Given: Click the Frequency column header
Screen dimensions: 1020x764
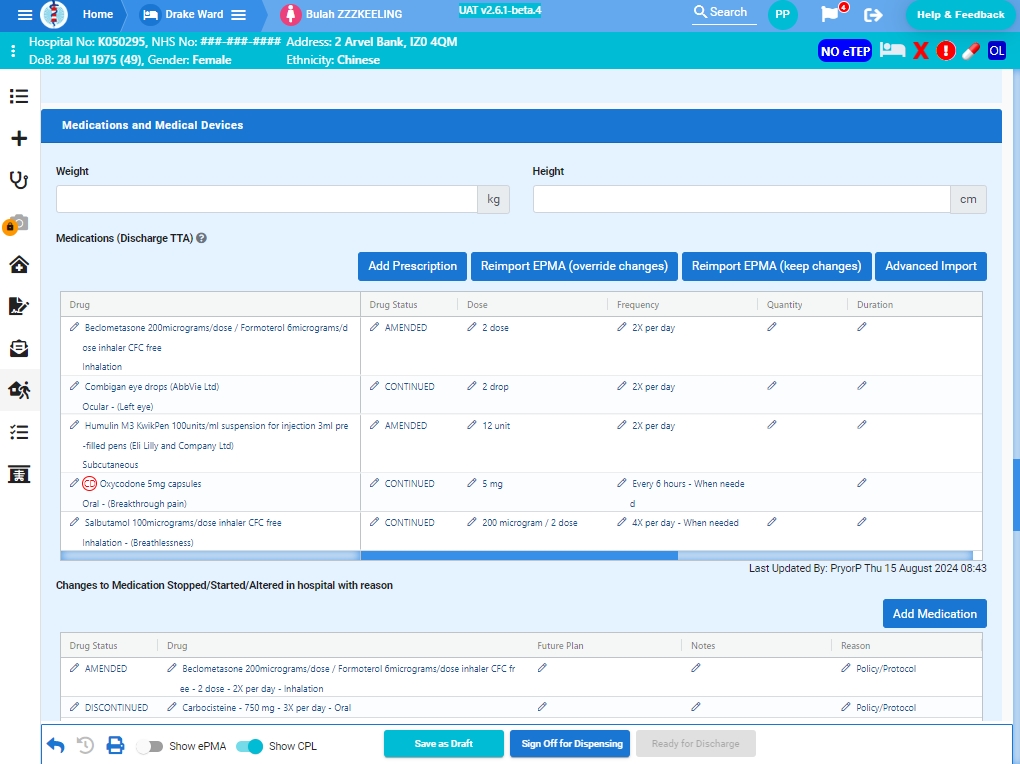Looking at the screenshot, I should (x=638, y=305).
